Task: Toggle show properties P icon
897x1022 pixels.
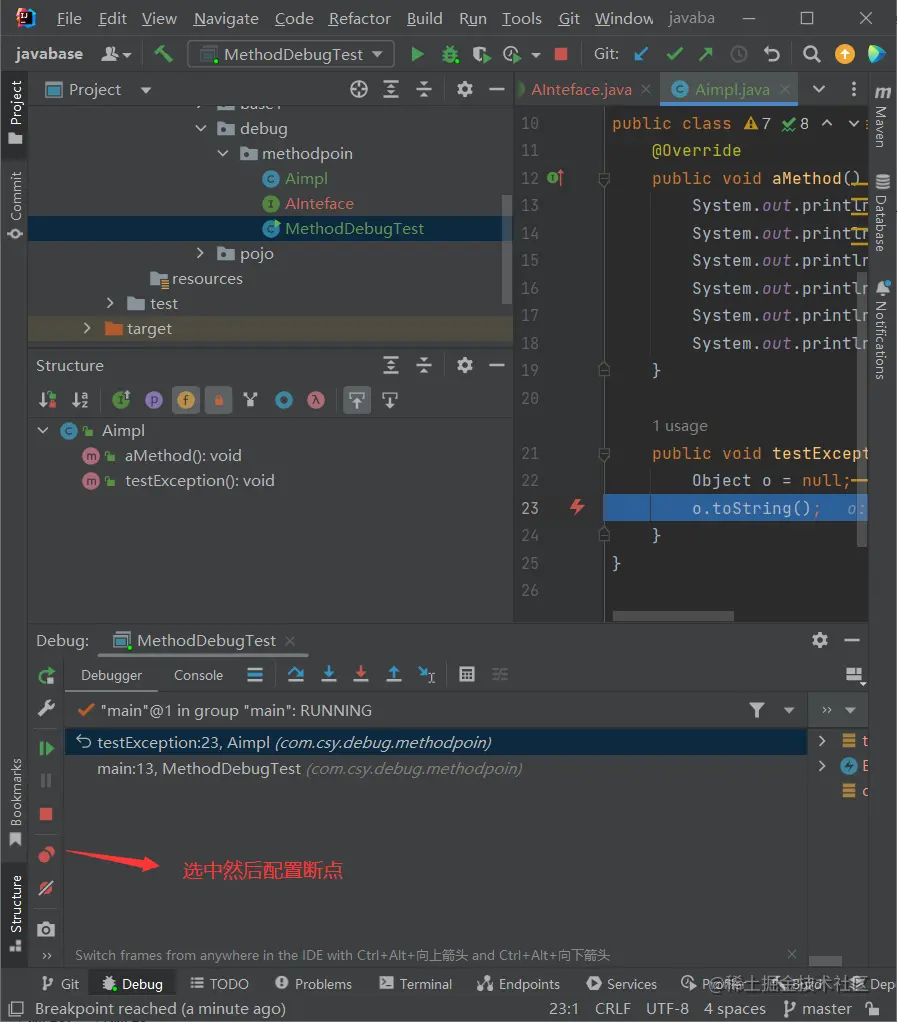Action: pyautogui.click(x=154, y=400)
